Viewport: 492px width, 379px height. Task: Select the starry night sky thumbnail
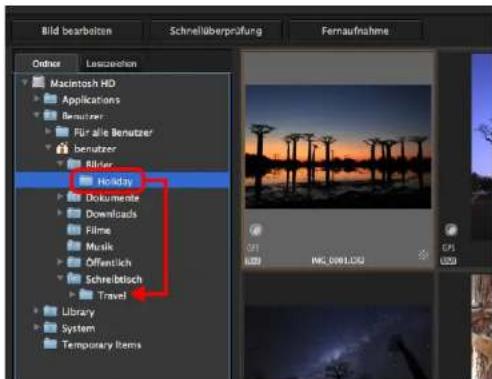pos(338,342)
